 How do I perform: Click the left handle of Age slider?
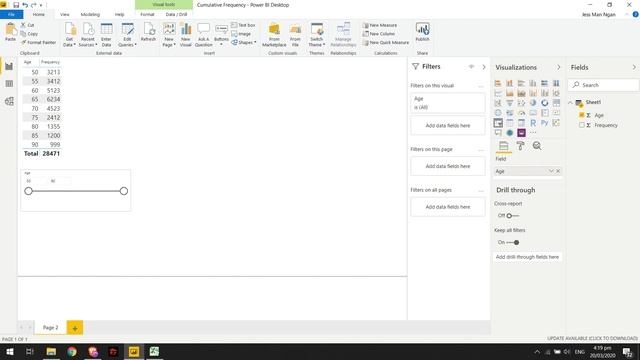(28, 191)
